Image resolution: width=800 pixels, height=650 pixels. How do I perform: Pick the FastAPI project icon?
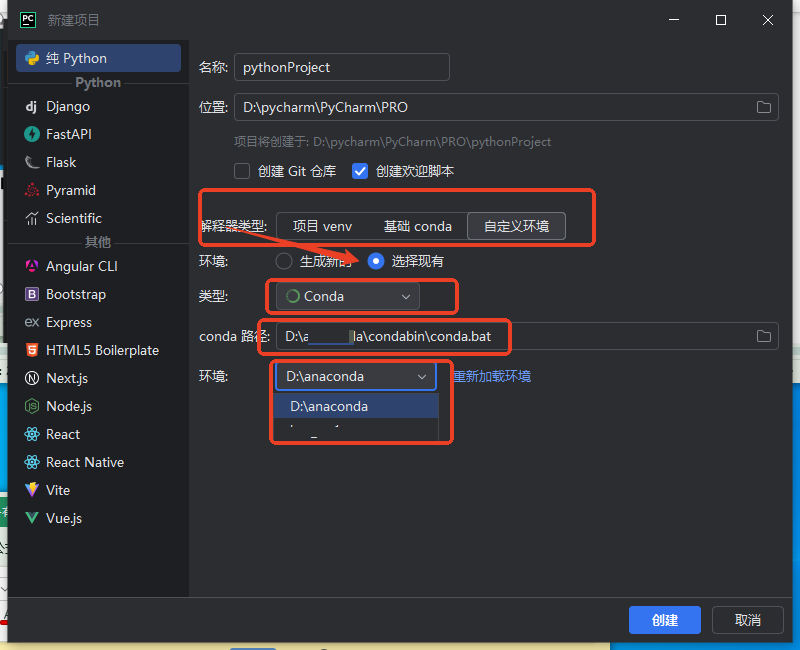pos(32,134)
